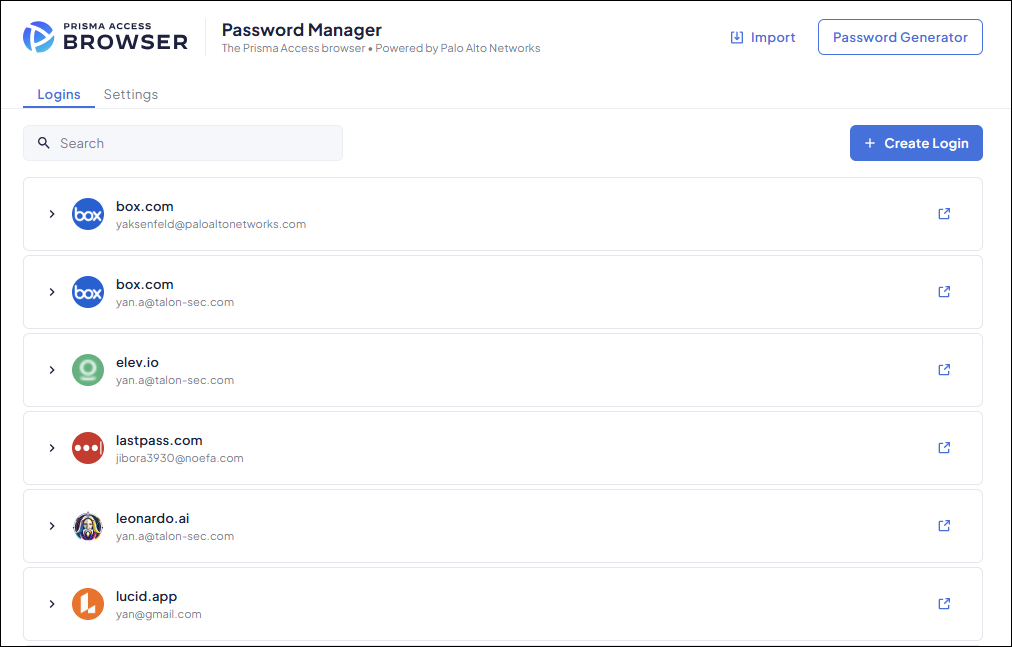
Task: Focus the Search input field
Action: (x=183, y=143)
